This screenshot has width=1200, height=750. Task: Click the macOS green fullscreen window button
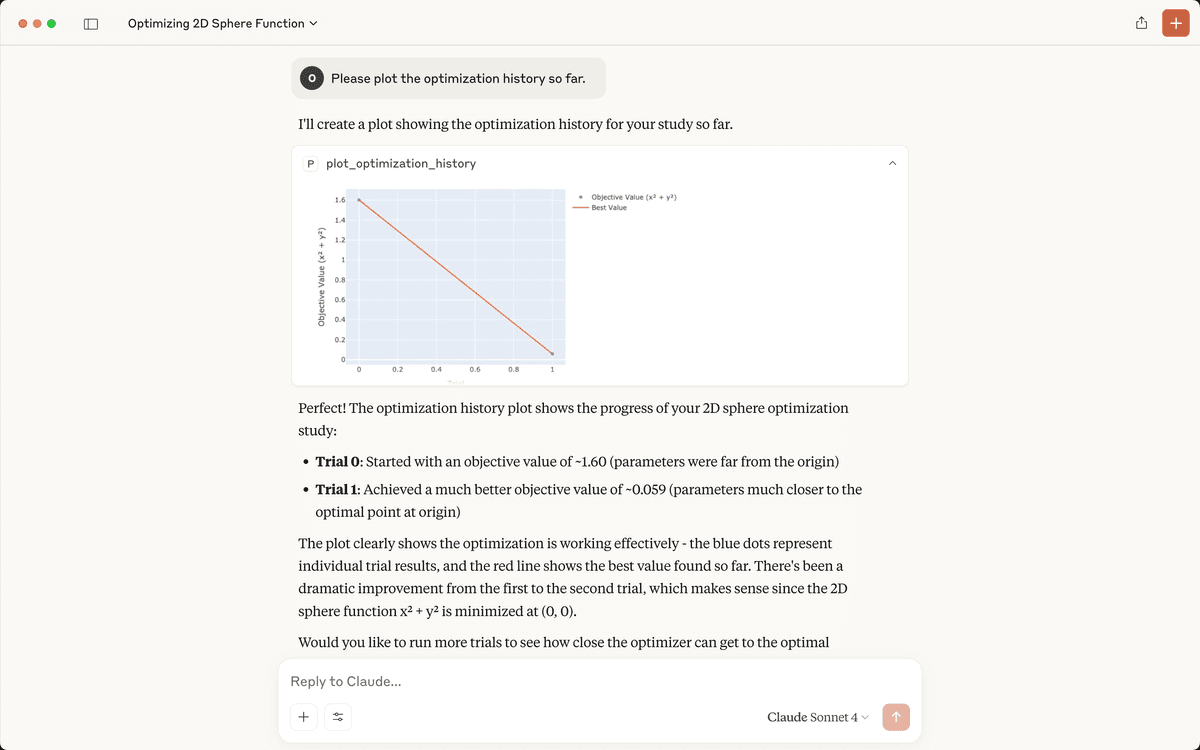pos(51,23)
